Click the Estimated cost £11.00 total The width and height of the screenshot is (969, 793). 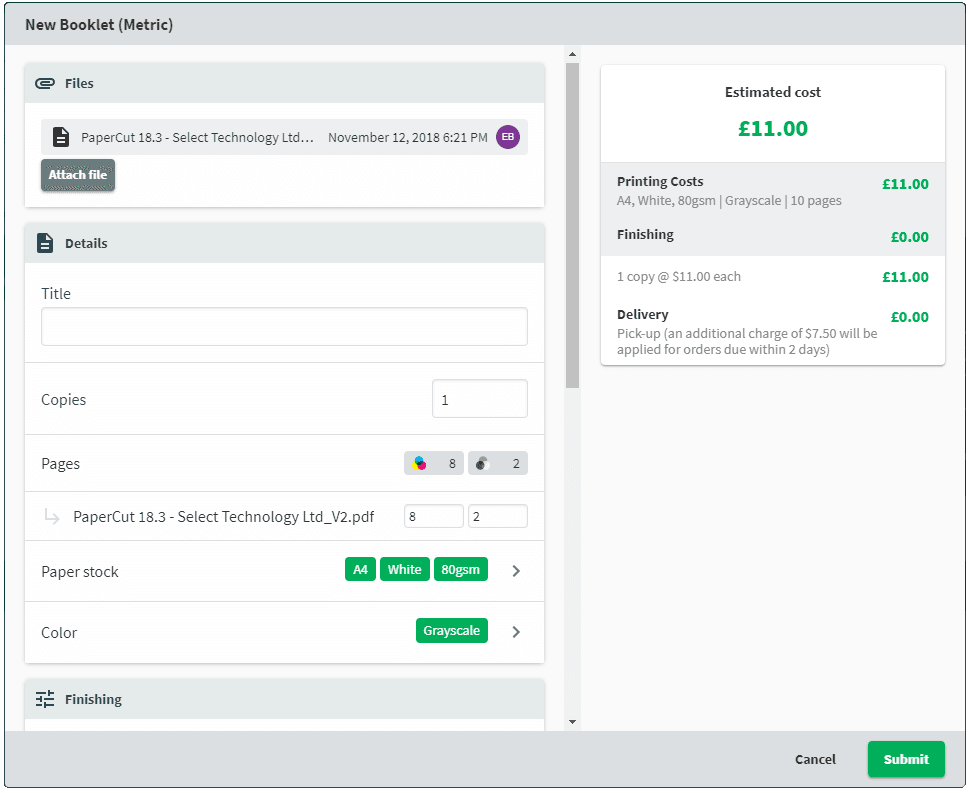click(773, 129)
